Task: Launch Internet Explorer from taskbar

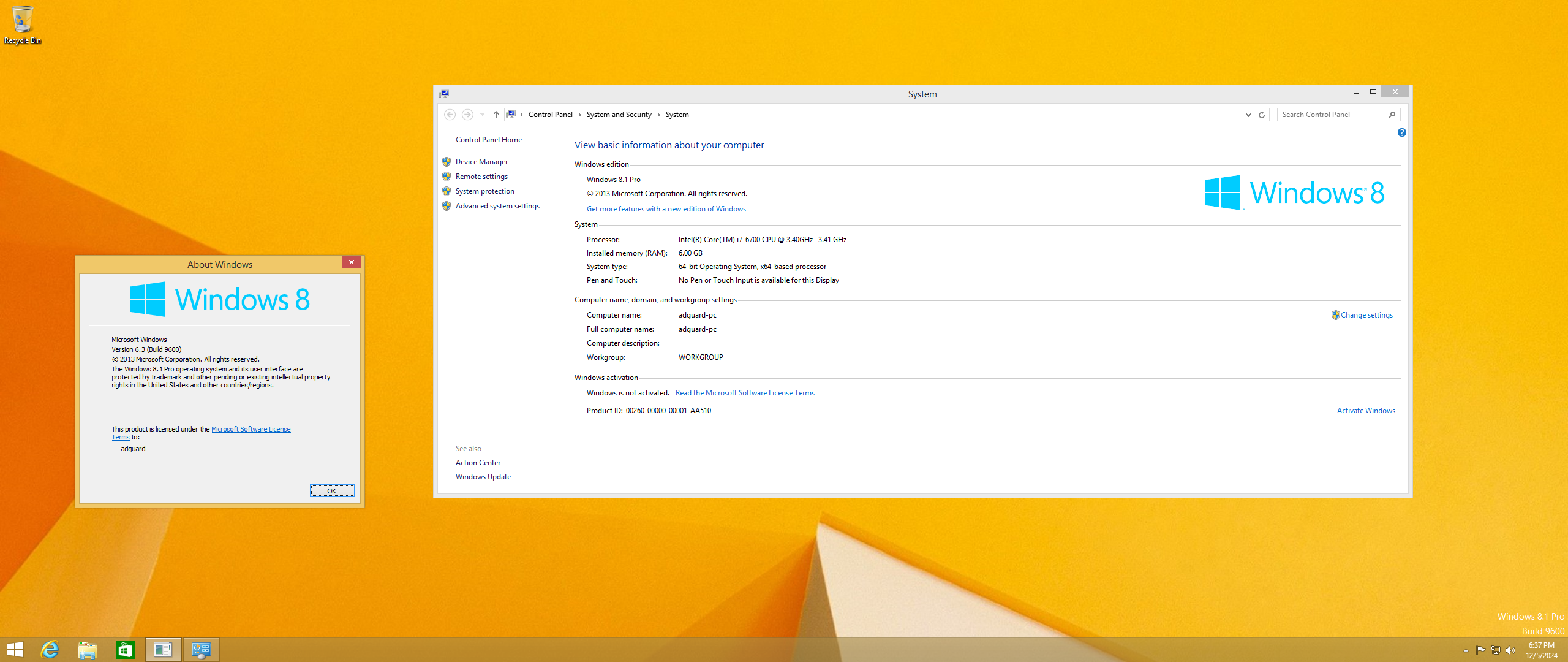Action: click(x=50, y=650)
